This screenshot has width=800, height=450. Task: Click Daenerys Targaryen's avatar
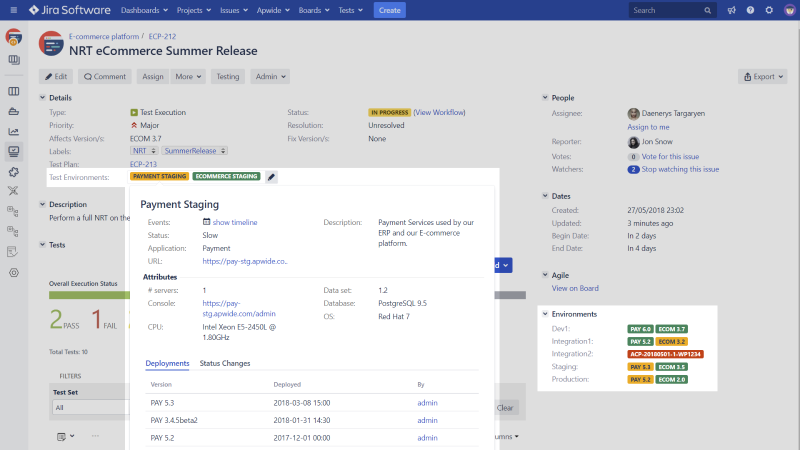tap(633, 114)
